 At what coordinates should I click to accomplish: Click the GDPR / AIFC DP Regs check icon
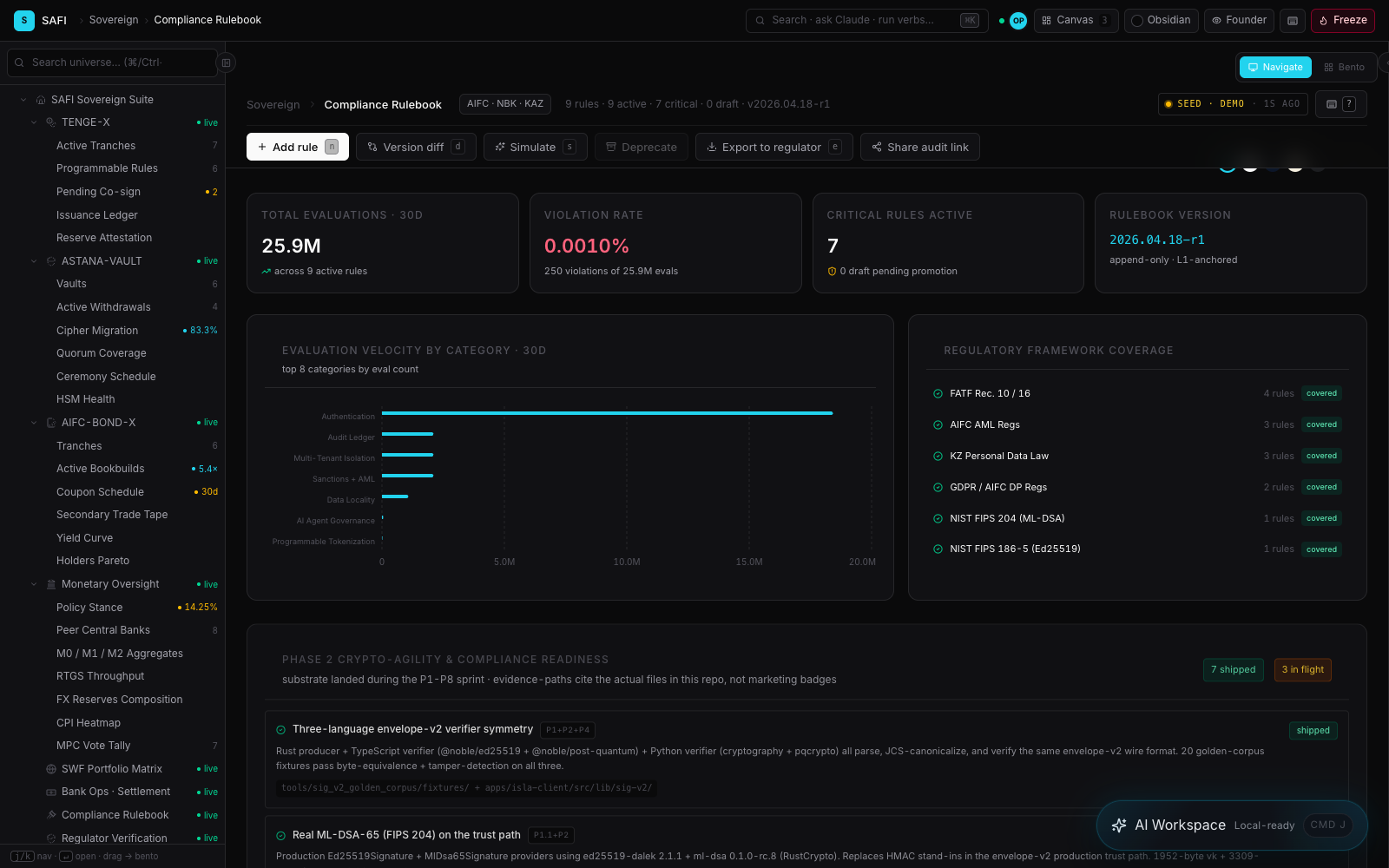click(938, 488)
